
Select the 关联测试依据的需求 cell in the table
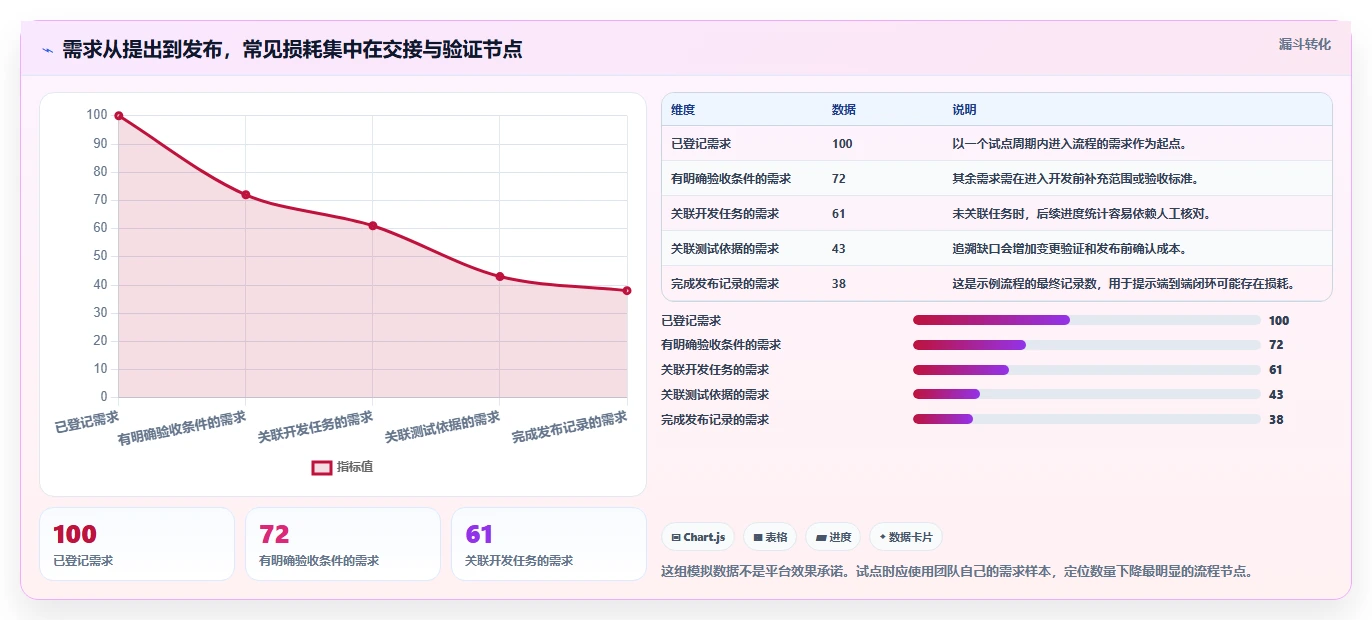point(742,249)
